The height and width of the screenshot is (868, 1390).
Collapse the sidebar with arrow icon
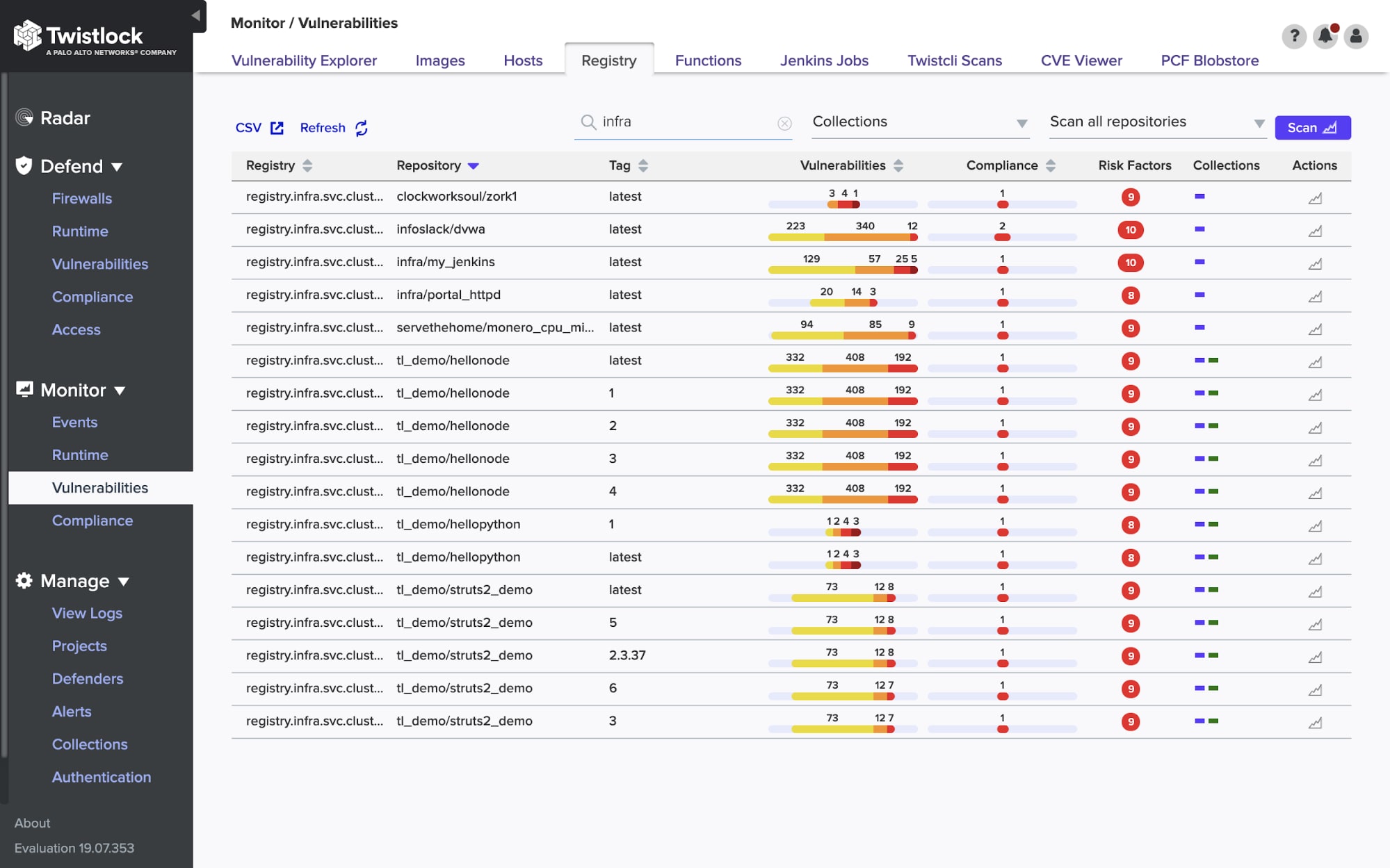[x=195, y=15]
